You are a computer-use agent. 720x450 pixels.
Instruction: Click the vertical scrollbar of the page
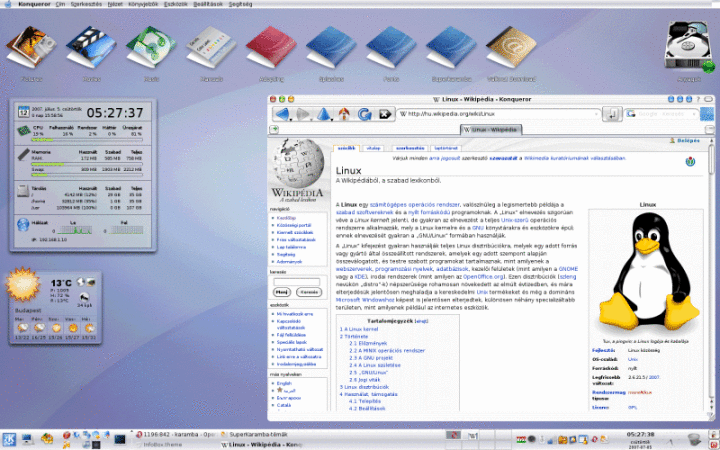click(x=712, y=276)
